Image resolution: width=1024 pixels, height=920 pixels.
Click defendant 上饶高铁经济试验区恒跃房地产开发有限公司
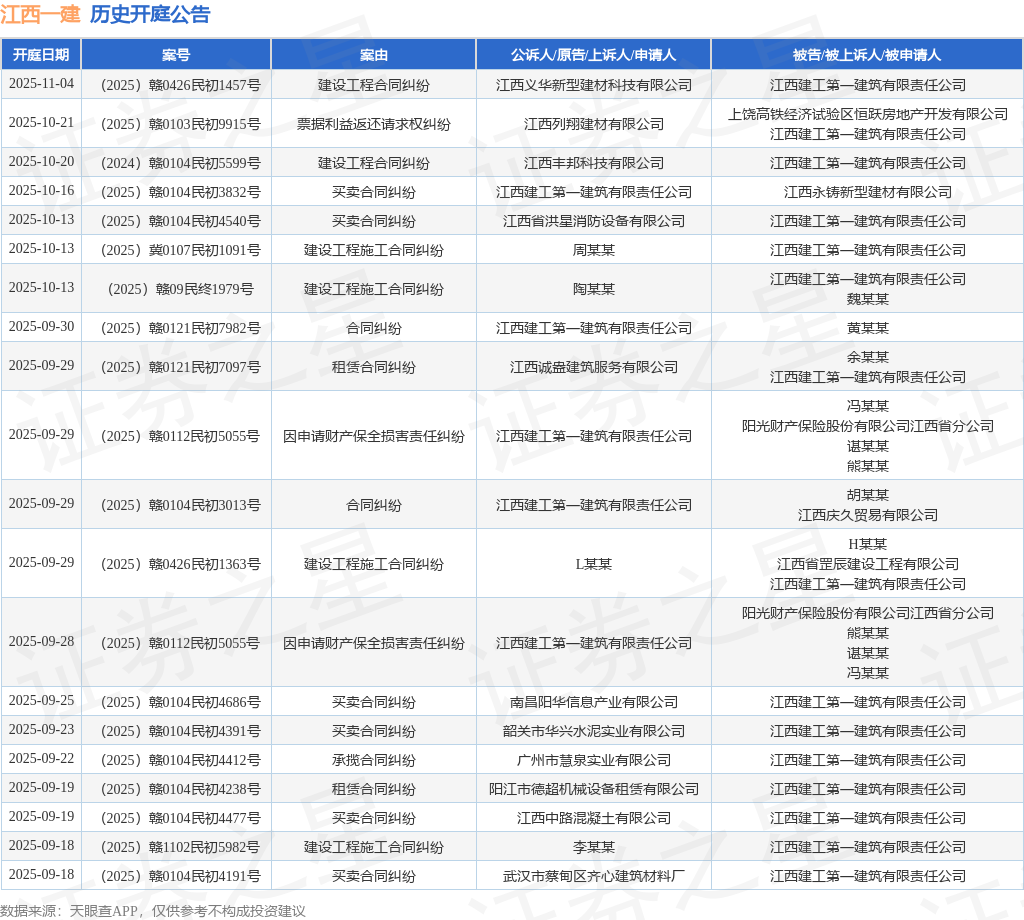[x=868, y=114]
